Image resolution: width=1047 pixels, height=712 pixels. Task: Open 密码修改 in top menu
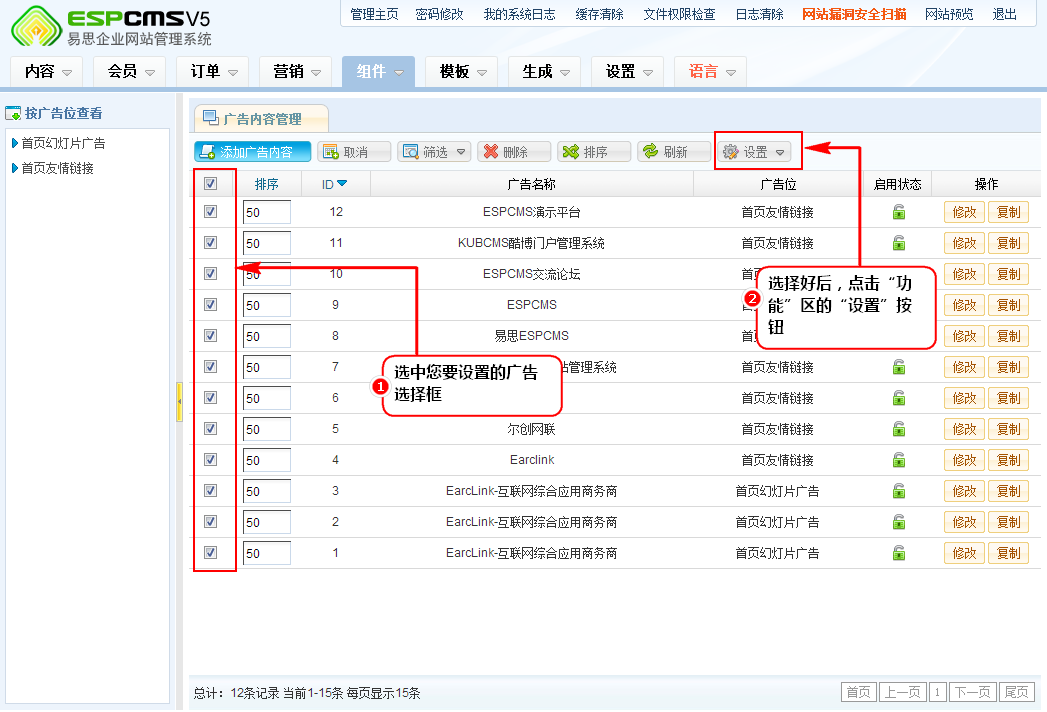(x=439, y=14)
